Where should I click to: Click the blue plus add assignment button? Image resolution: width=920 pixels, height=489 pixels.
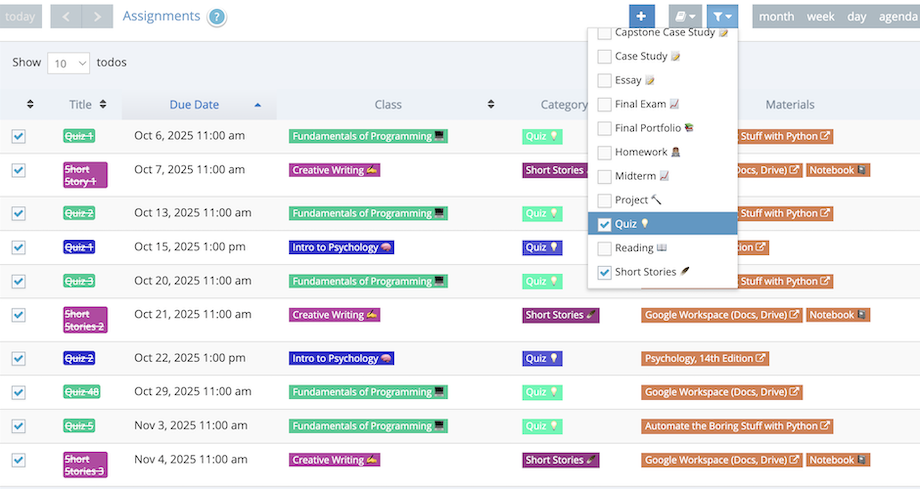tap(642, 16)
